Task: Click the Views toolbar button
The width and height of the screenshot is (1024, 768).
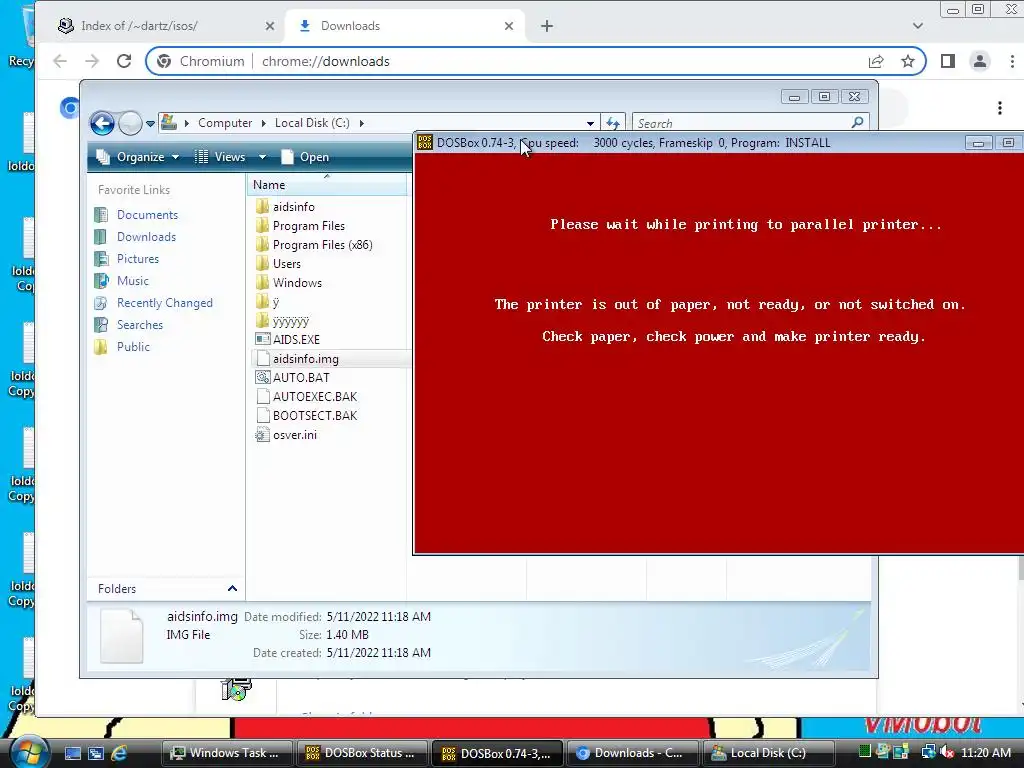Action: tap(221, 157)
